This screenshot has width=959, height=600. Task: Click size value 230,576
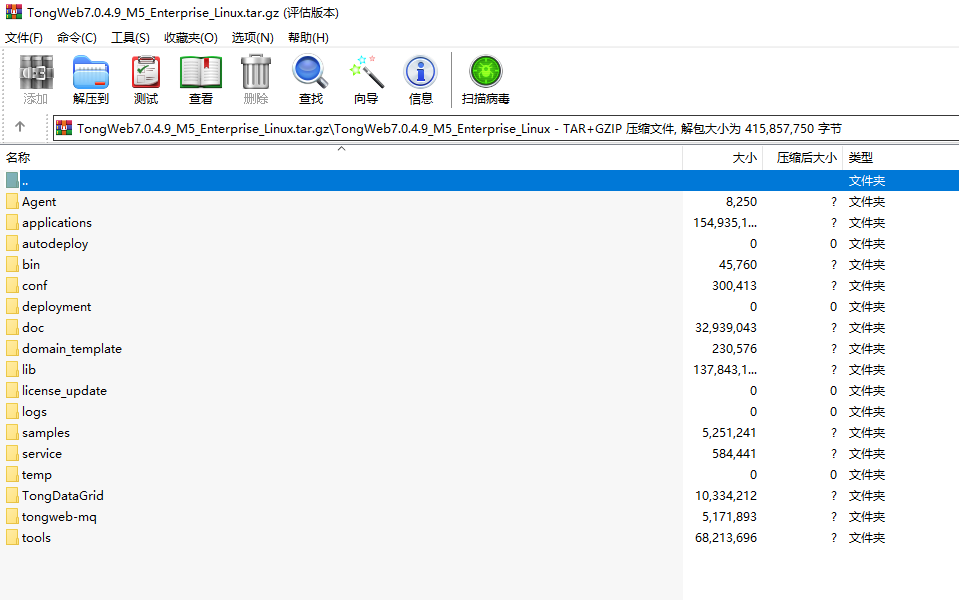coord(734,349)
